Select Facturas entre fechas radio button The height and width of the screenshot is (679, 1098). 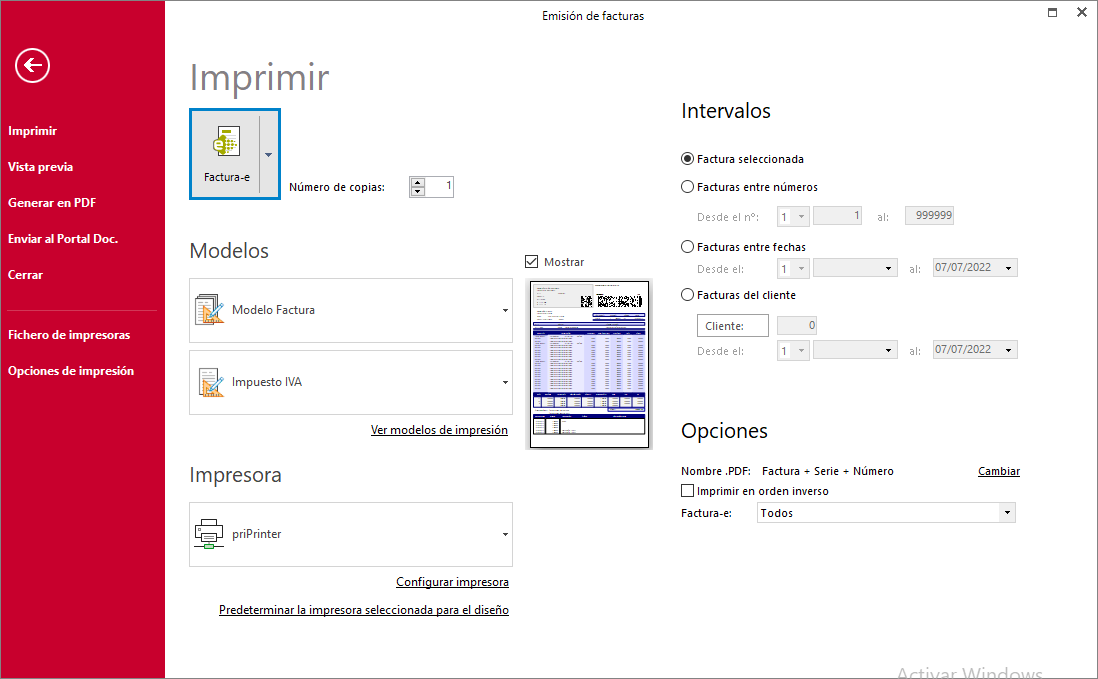coord(687,247)
